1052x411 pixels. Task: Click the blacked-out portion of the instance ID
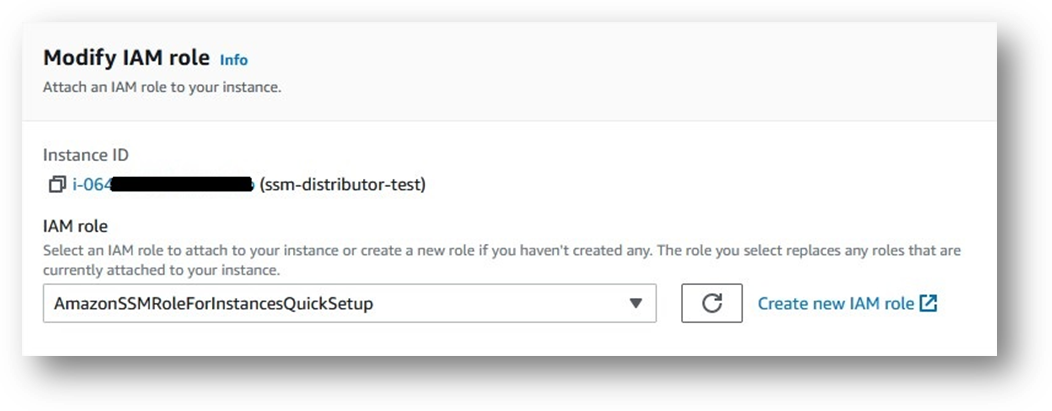tap(180, 185)
